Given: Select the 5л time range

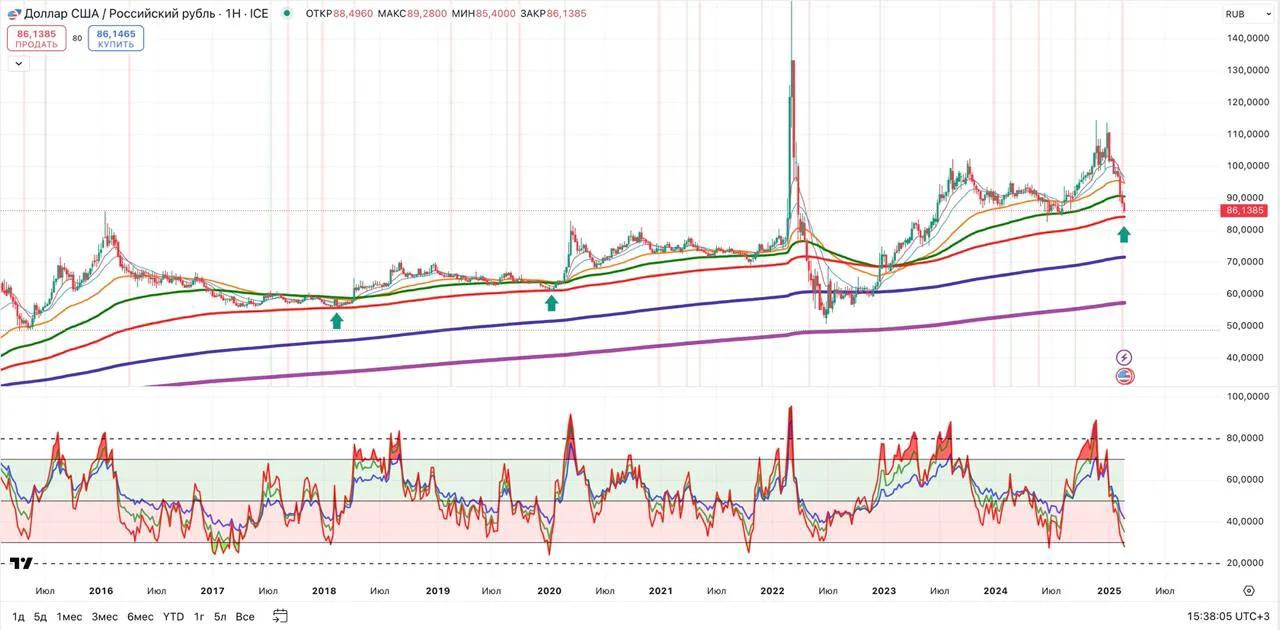Looking at the screenshot, I should tap(220, 616).
